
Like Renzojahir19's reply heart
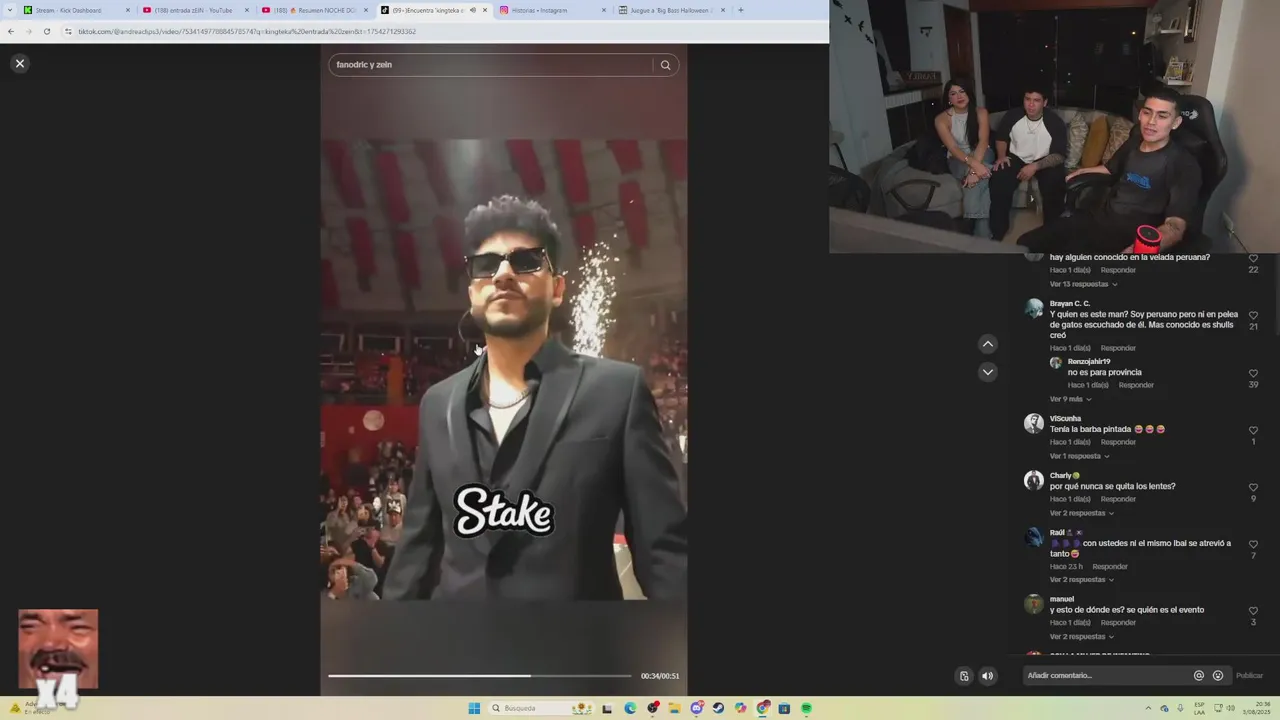[1253, 373]
